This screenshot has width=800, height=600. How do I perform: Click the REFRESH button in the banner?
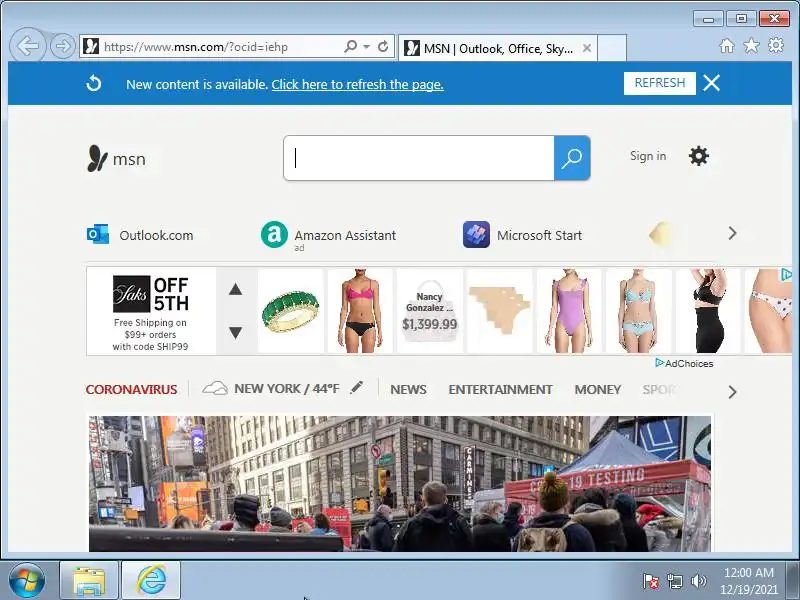(x=659, y=83)
